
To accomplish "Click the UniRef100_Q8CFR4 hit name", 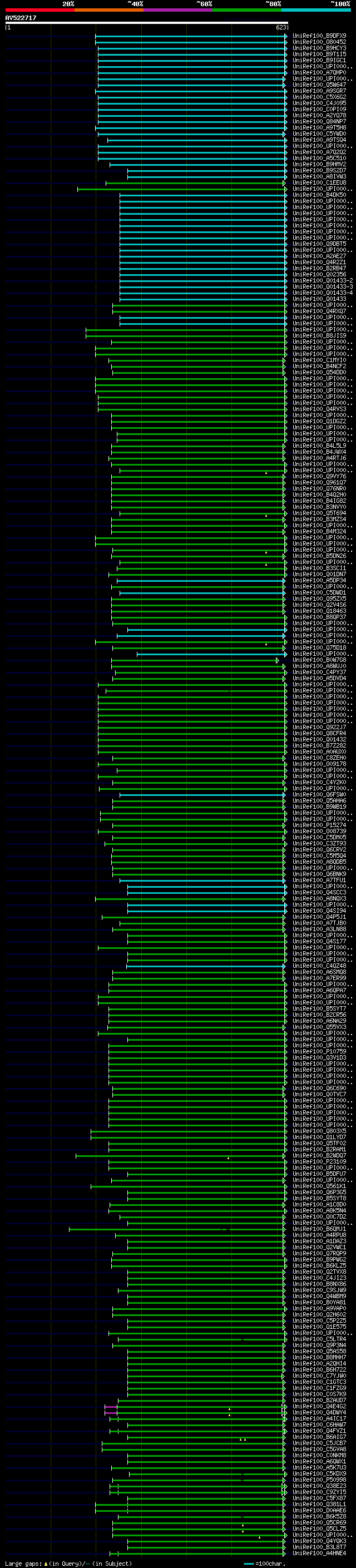I will tap(319, 734).
